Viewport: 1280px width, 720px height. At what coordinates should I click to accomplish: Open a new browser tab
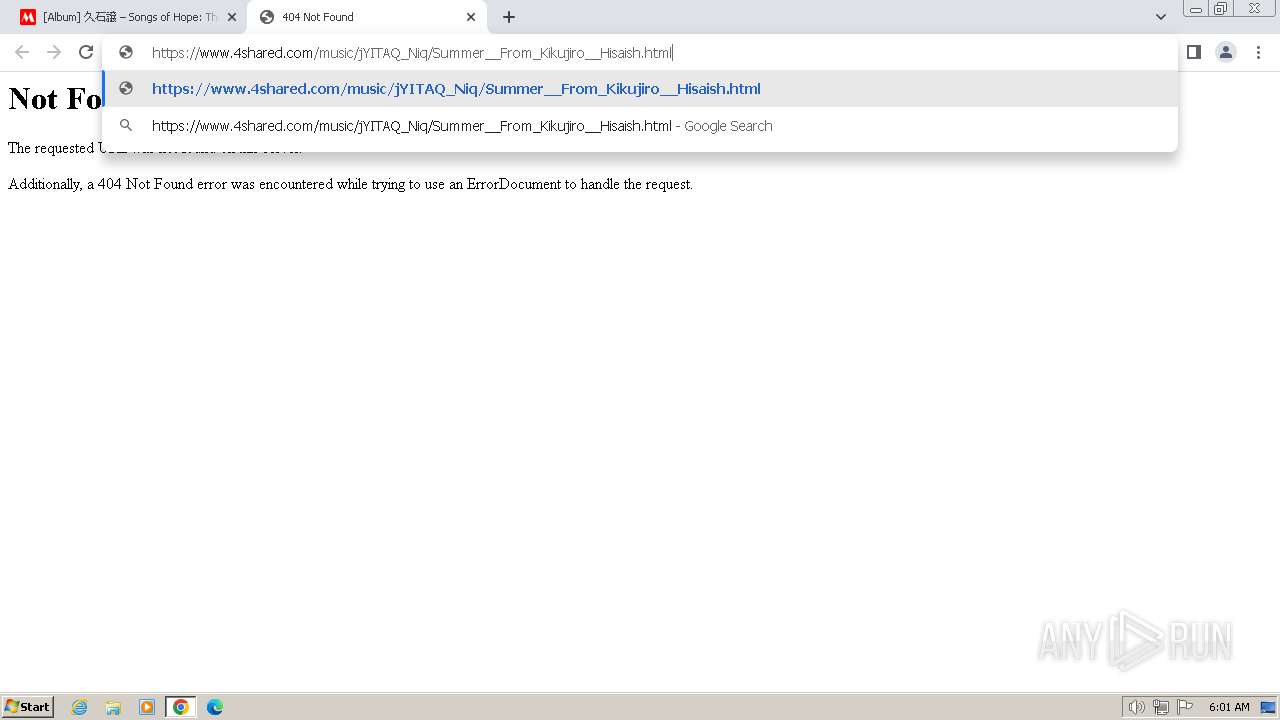click(509, 17)
